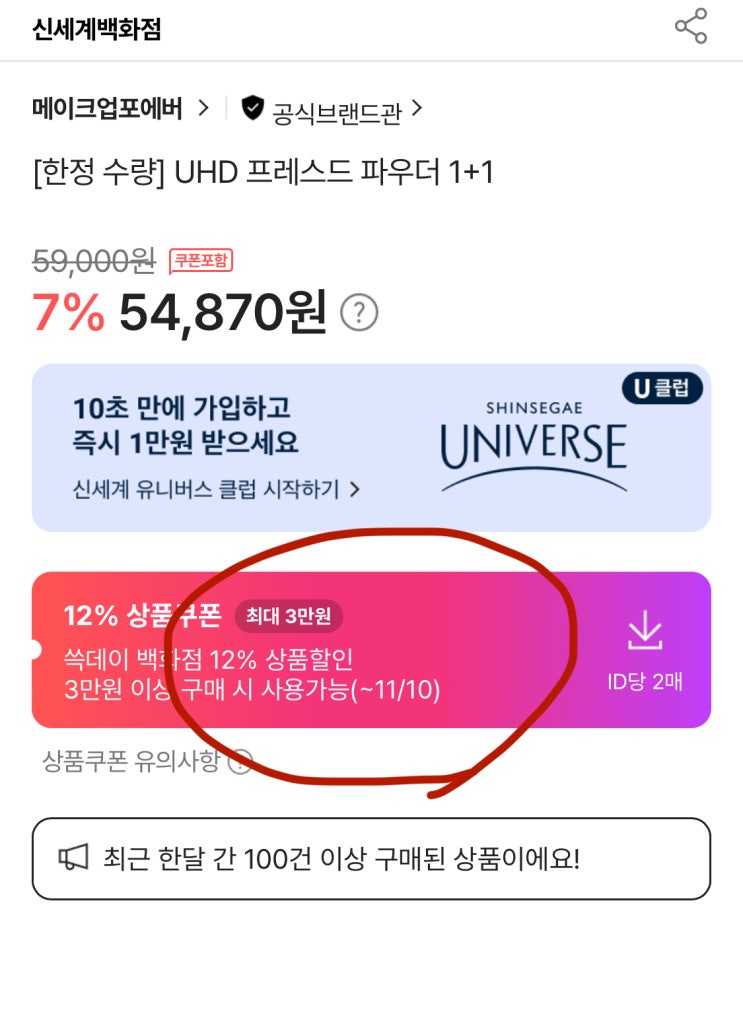The width and height of the screenshot is (743, 1010).
Task: Select the UHD 프레스드 파우더 1+1 product title
Action: 263,172
